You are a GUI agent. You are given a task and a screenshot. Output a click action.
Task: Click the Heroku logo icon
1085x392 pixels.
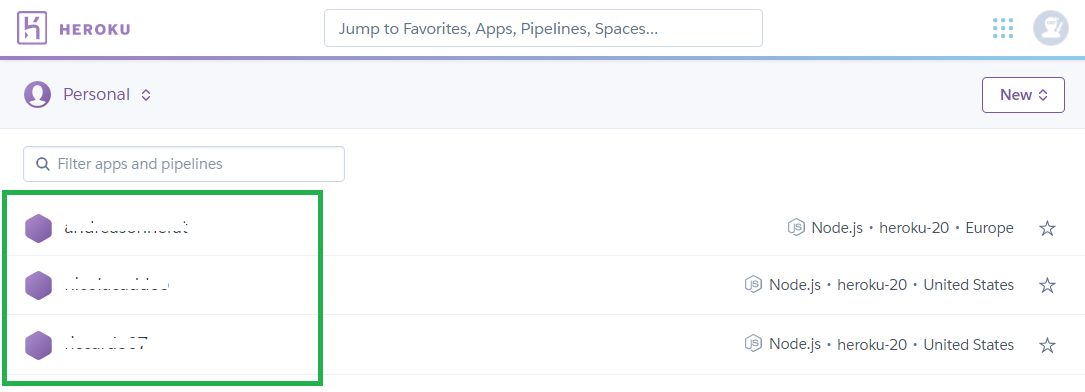click(32, 28)
